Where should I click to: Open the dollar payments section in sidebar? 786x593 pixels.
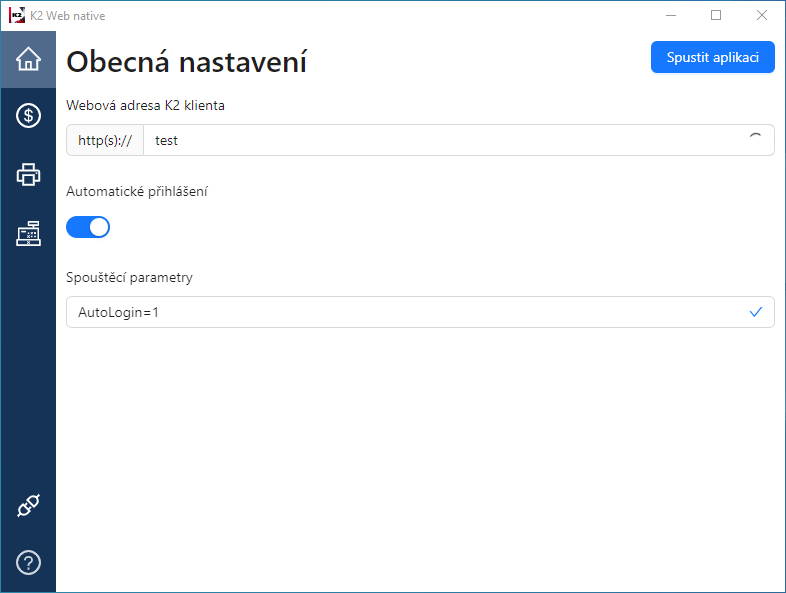tap(28, 116)
